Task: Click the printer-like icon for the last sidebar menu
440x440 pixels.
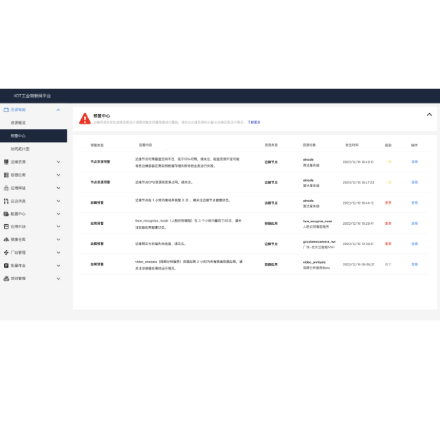Action: tap(6, 278)
